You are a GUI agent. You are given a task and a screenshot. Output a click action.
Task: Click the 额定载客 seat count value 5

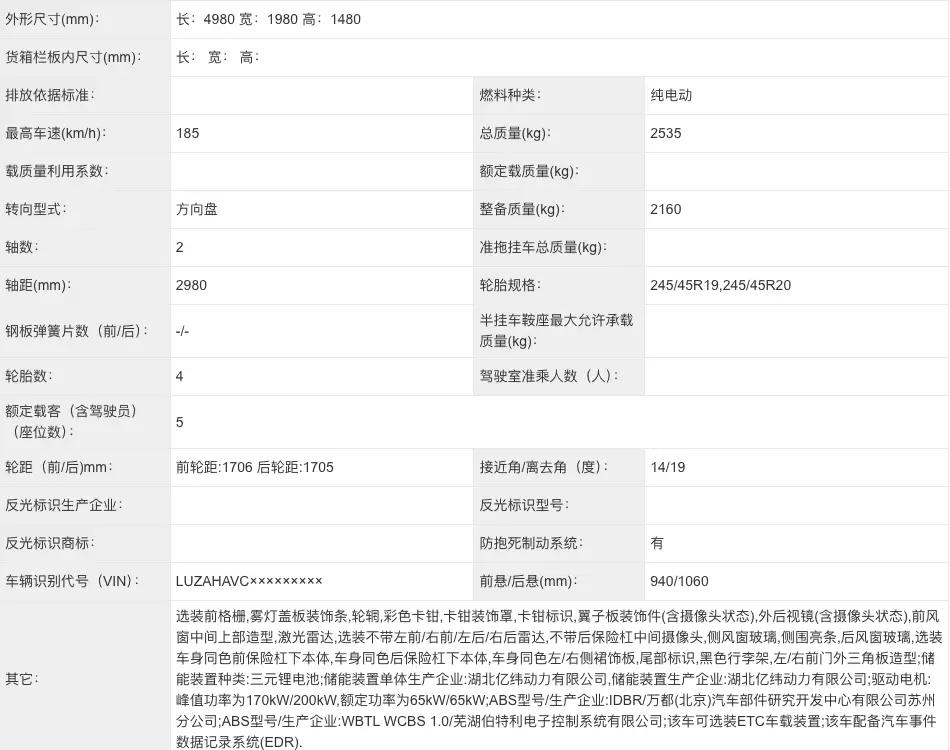point(180,422)
